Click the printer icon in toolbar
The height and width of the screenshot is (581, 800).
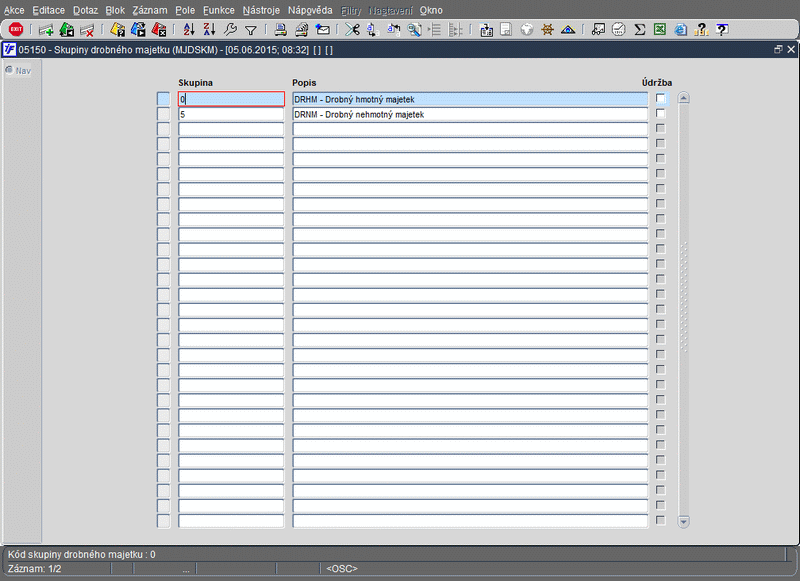[x=280, y=30]
